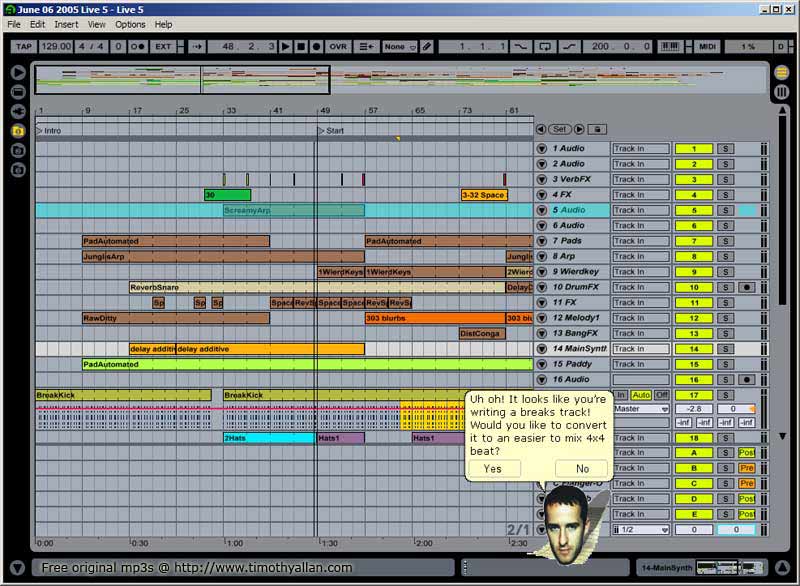This screenshot has height=586, width=800.
Task: Open the Insert menu
Action: pyautogui.click(x=66, y=24)
